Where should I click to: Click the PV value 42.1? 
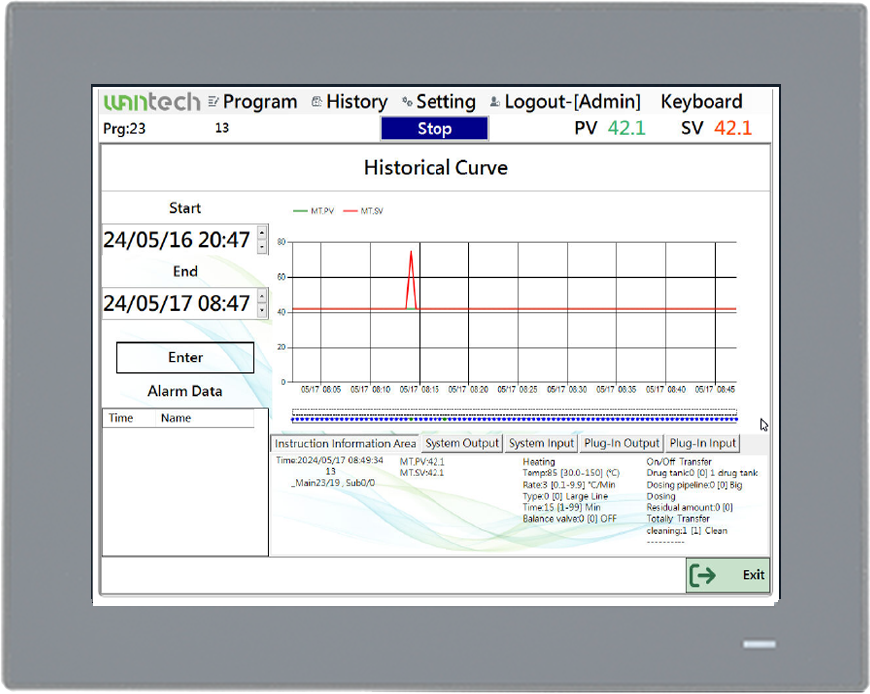tap(626, 128)
